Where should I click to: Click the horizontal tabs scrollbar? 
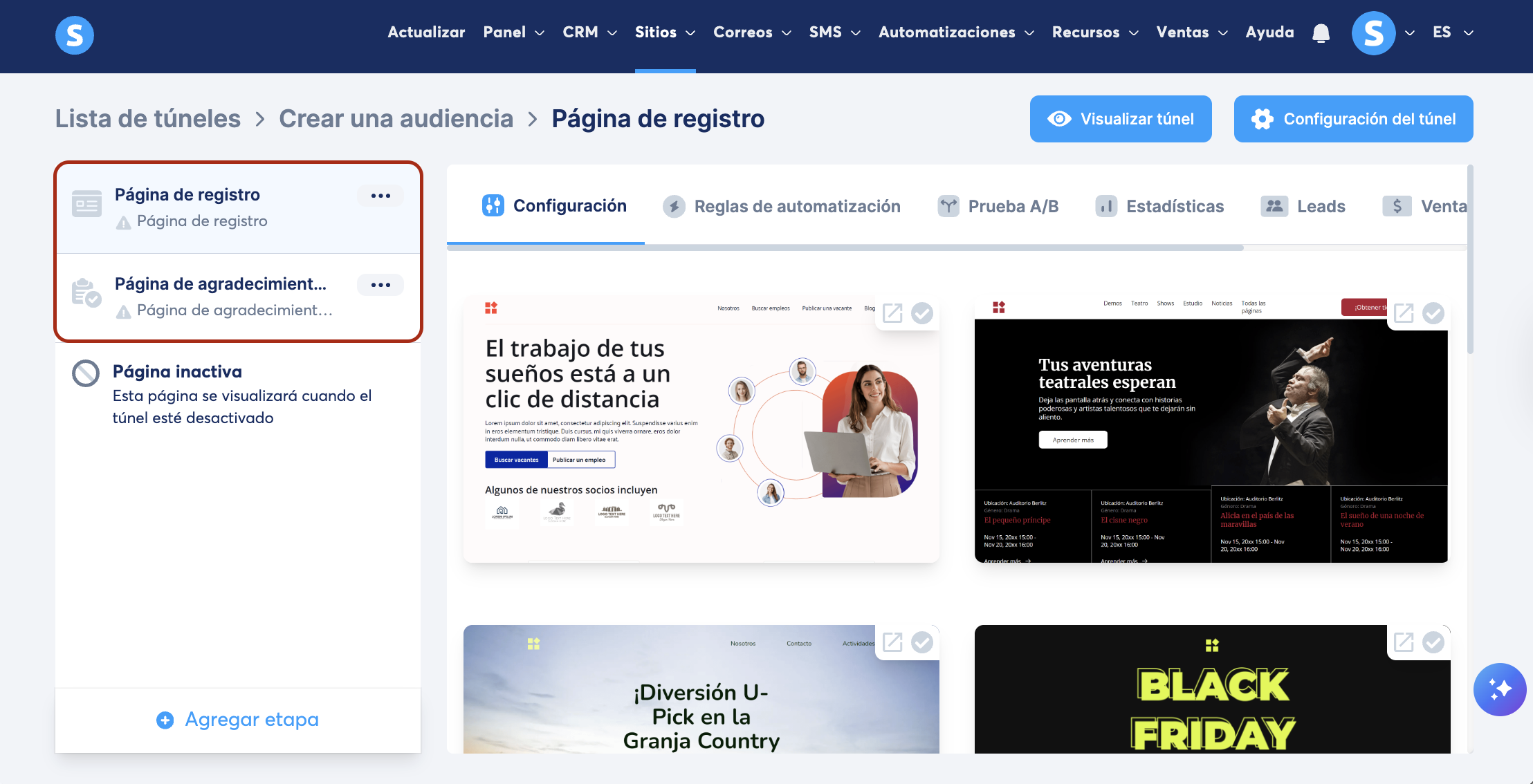coord(844,248)
